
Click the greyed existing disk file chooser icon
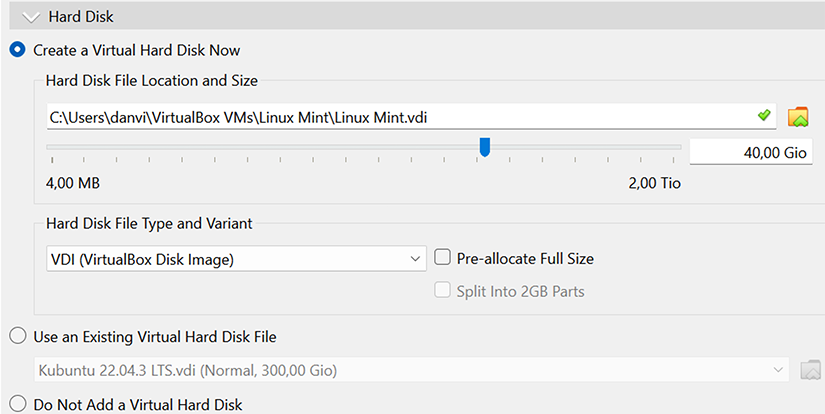click(811, 370)
